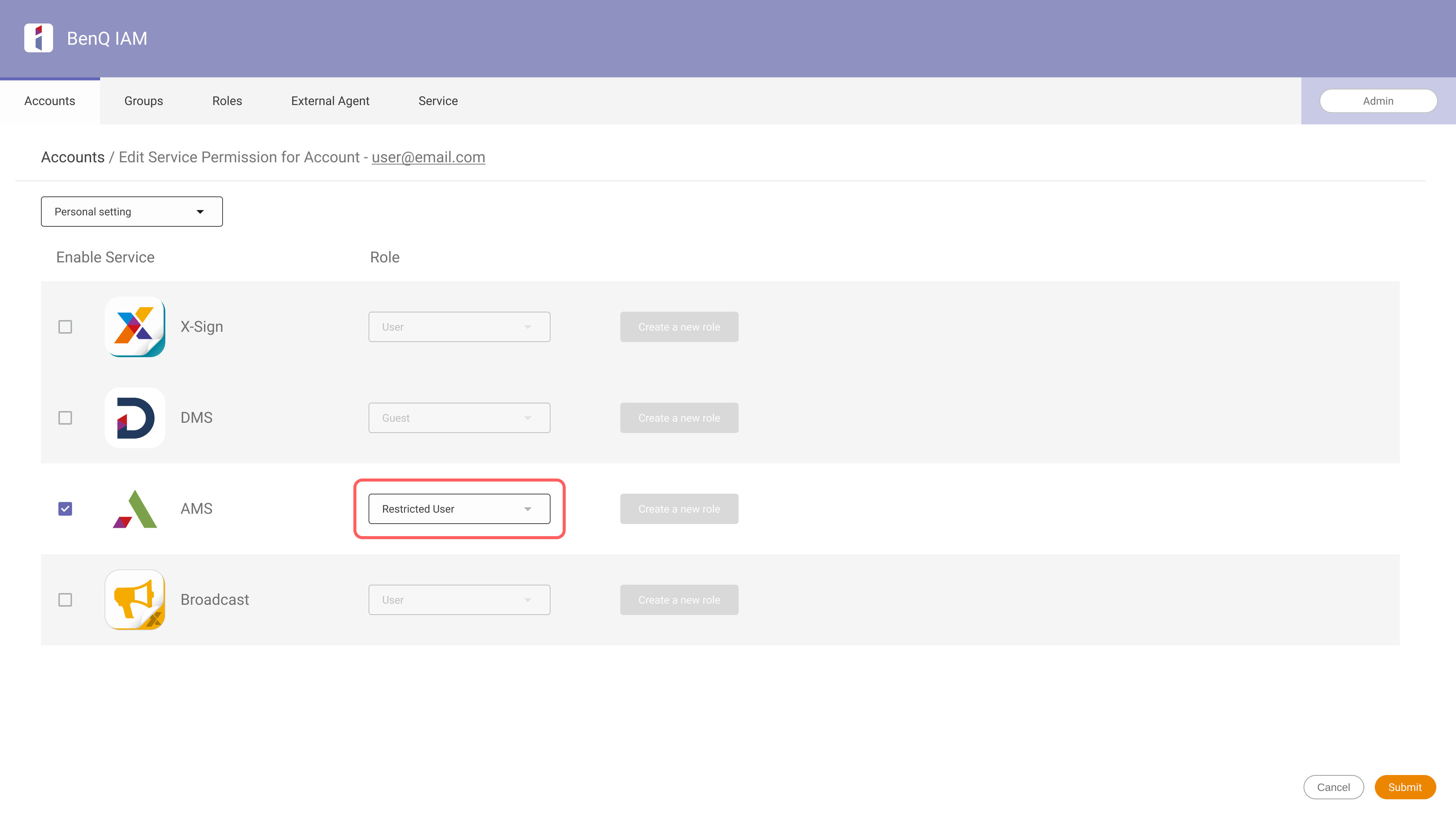Image resolution: width=1456 pixels, height=819 pixels.
Task: Click the Cancel button
Action: tap(1333, 787)
